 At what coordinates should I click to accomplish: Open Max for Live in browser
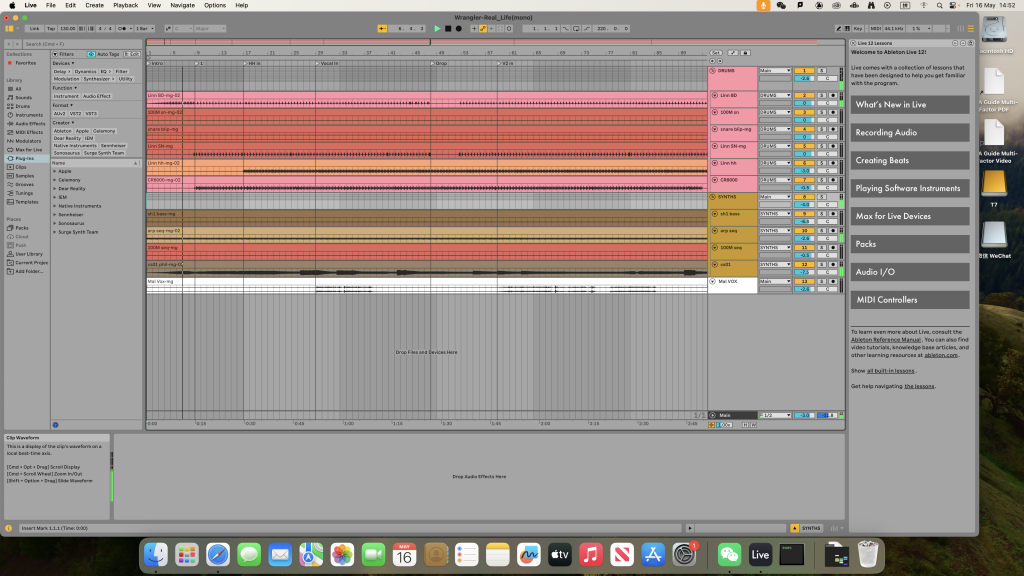28,149
